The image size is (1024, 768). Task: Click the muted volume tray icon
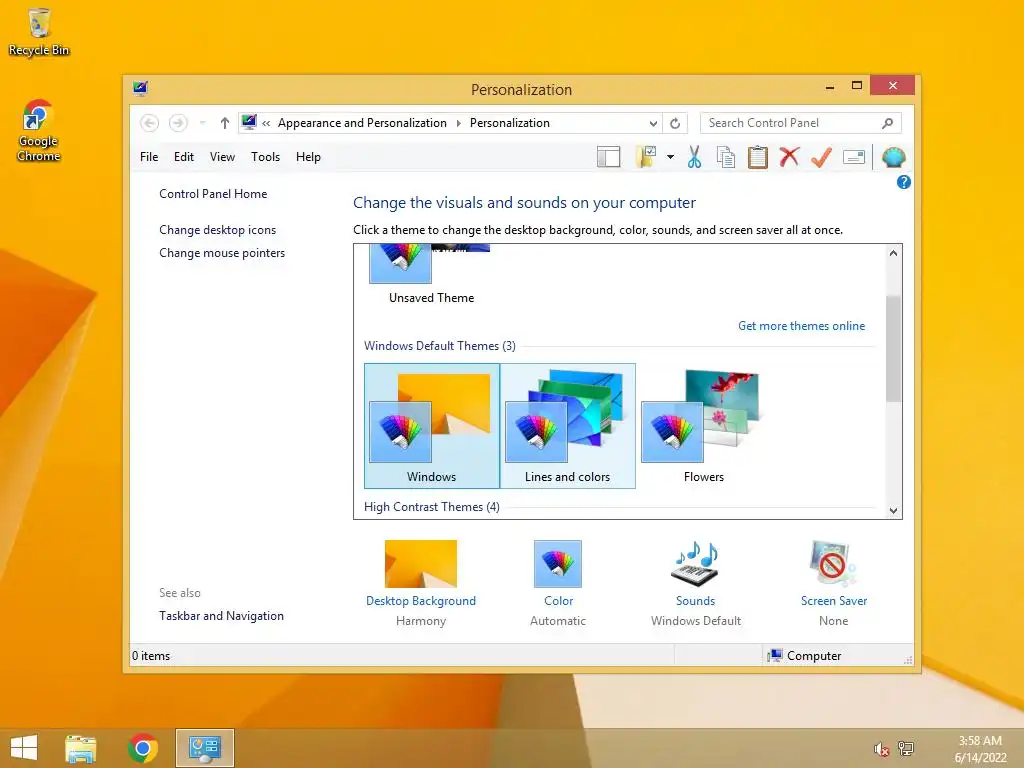pyautogui.click(x=881, y=749)
